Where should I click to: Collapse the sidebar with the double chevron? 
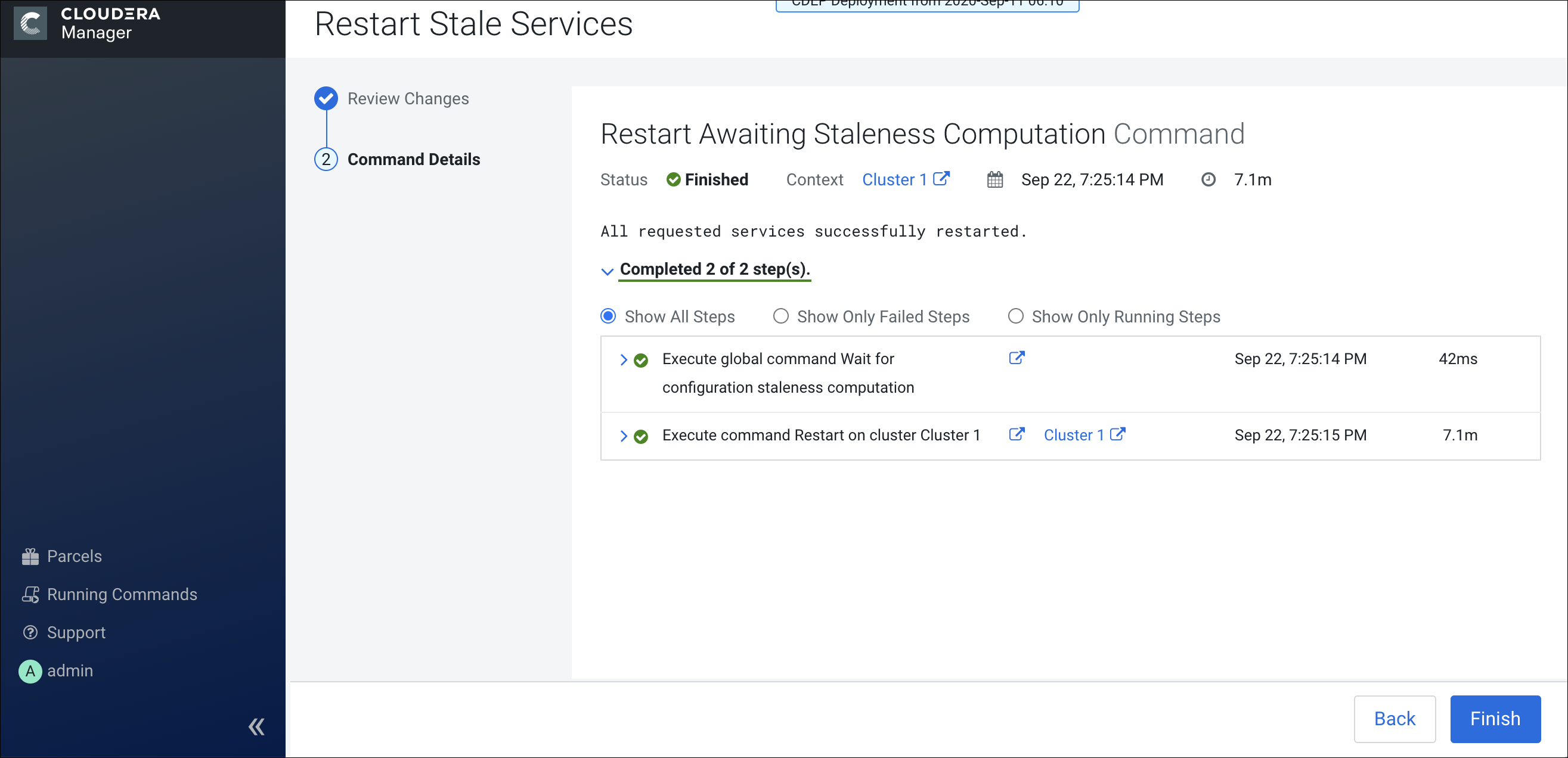(x=256, y=726)
